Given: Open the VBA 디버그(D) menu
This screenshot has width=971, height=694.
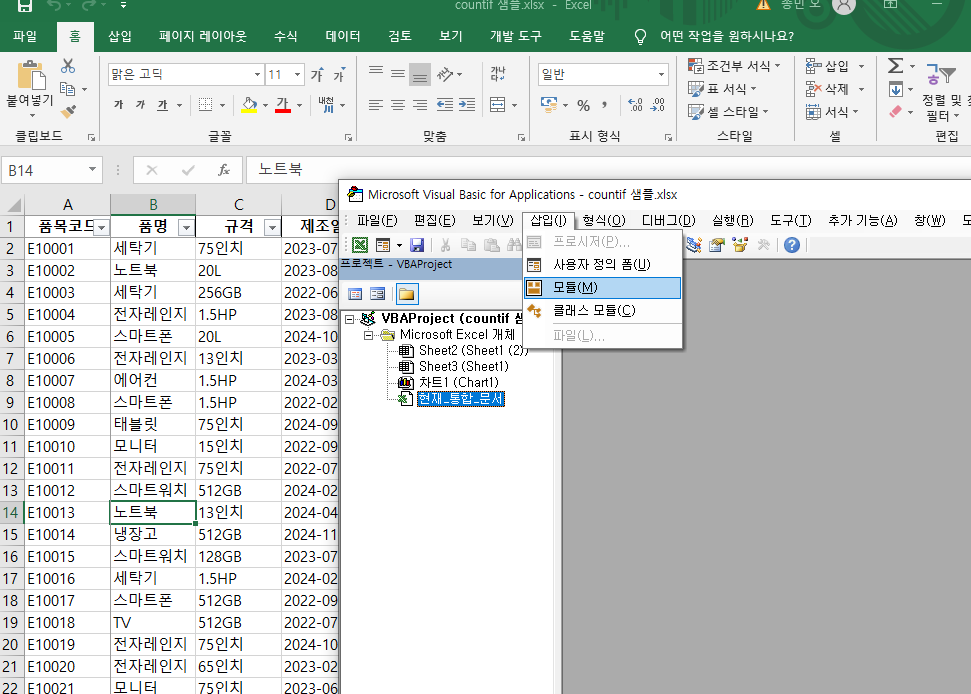Looking at the screenshot, I should (x=669, y=220).
